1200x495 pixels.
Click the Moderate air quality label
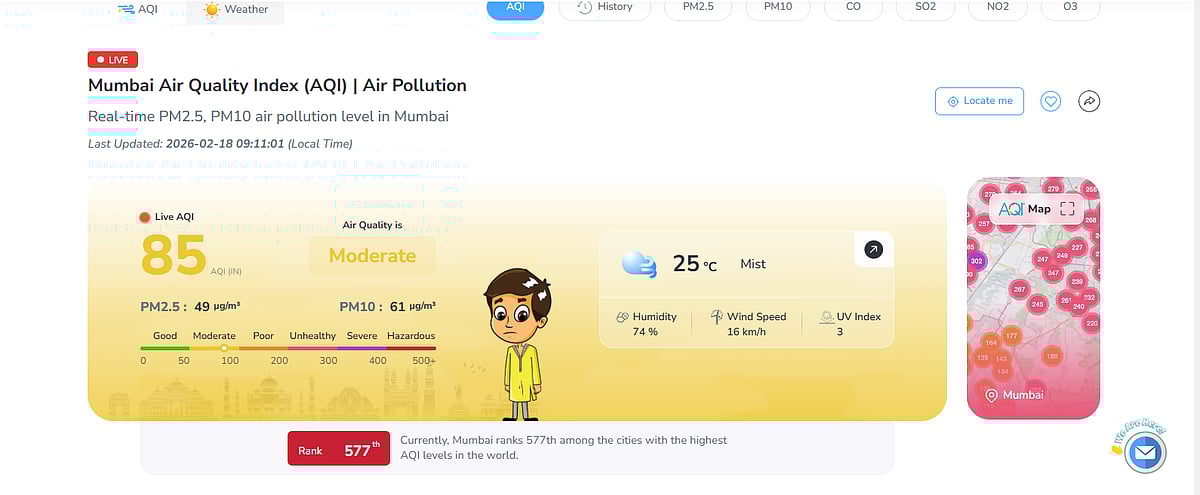point(372,256)
